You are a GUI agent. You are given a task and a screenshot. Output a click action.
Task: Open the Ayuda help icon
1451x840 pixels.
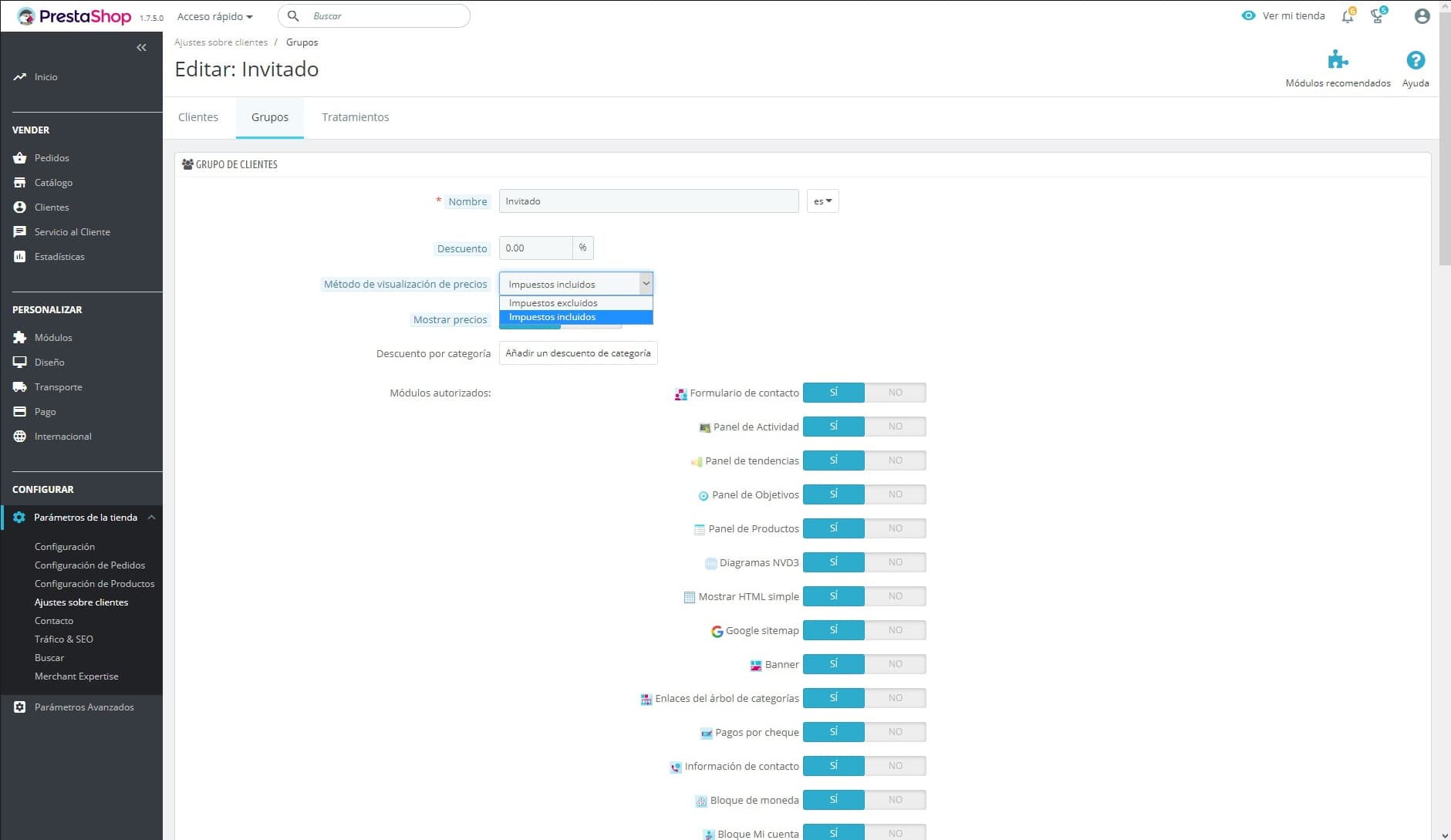point(1415,60)
